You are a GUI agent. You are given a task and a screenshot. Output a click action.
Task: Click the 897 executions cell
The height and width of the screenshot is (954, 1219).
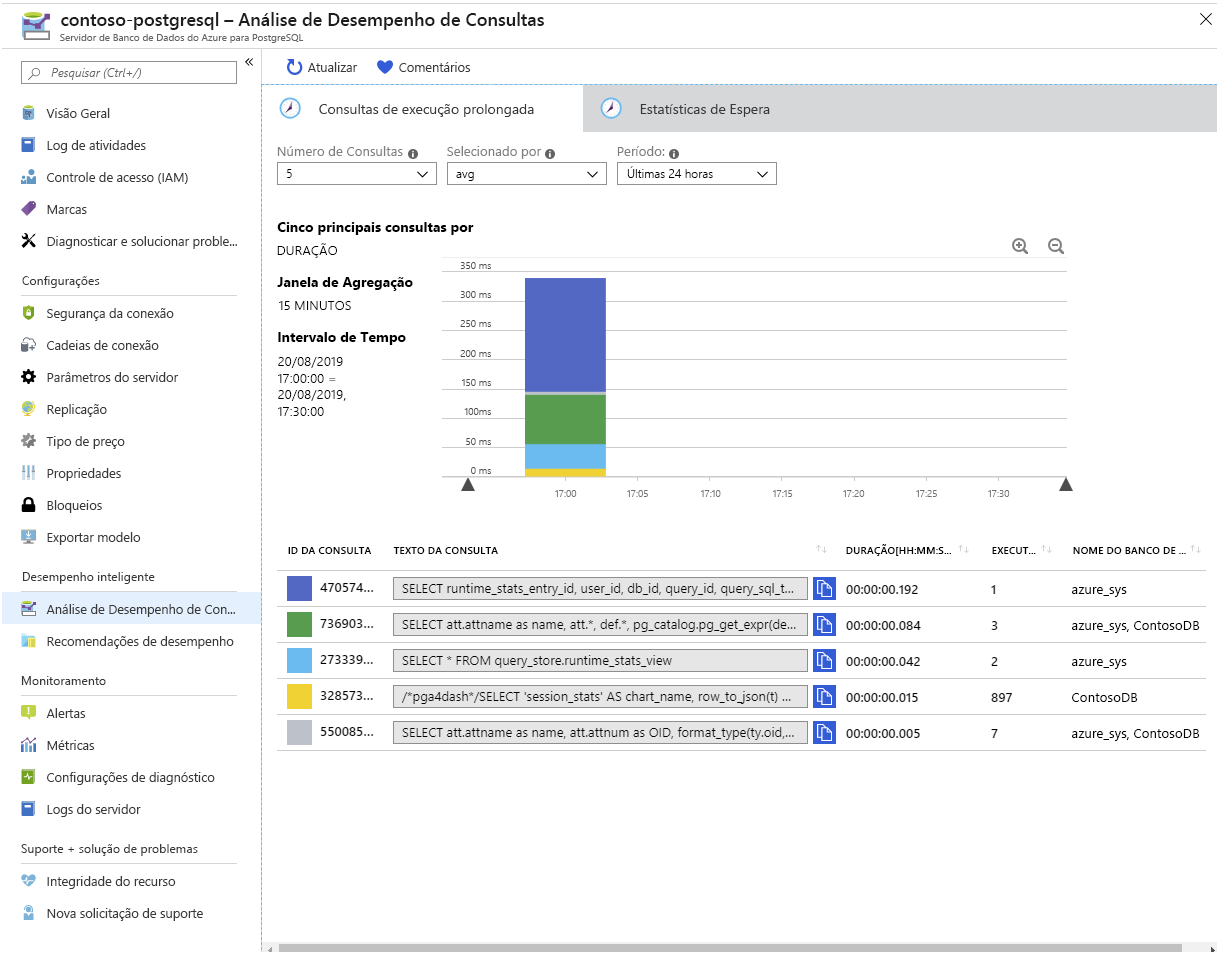point(1001,697)
